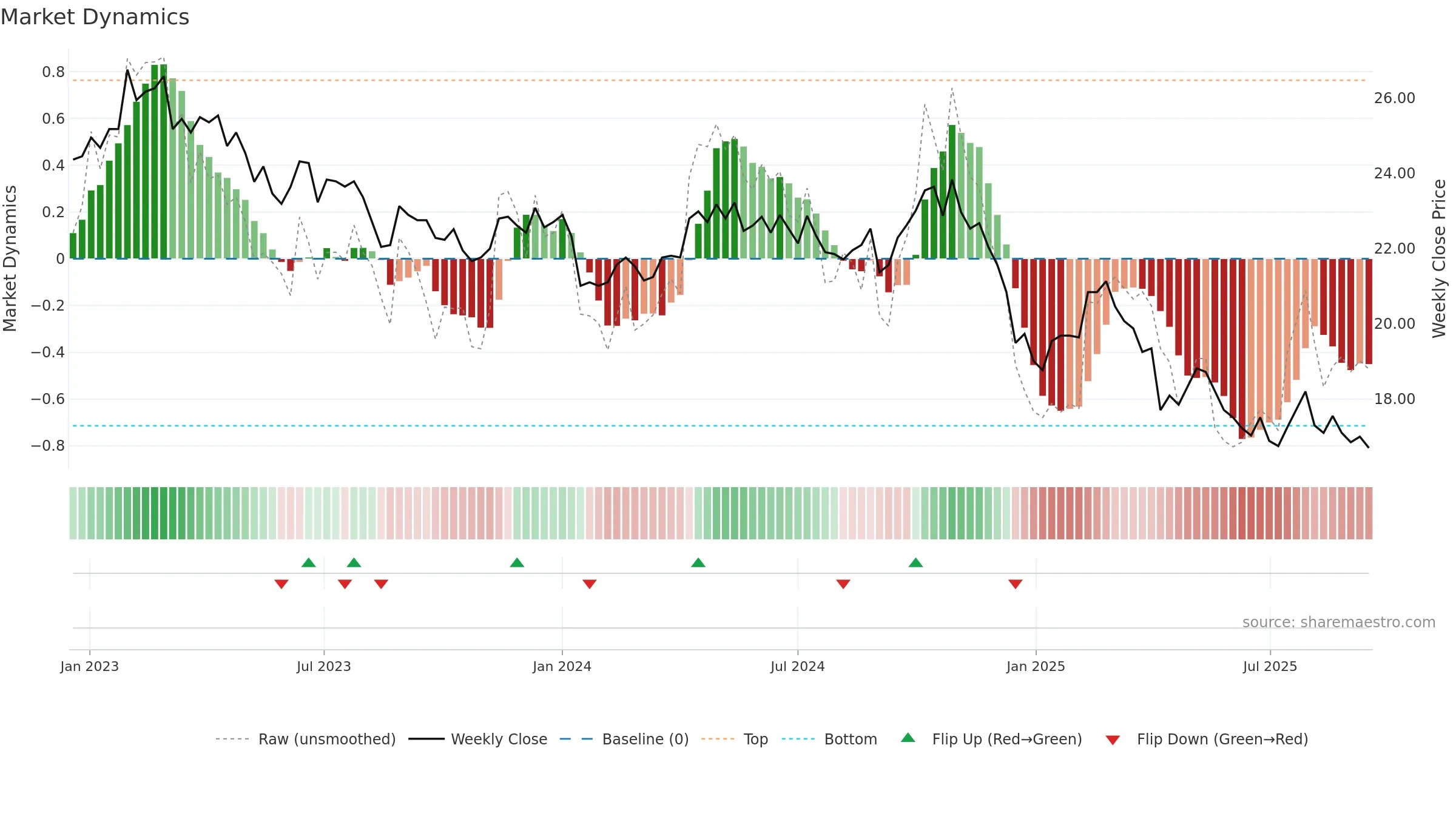This screenshot has height=819, width=1456.
Task: Click the 22.00 price axis label
Action: point(1395,249)
